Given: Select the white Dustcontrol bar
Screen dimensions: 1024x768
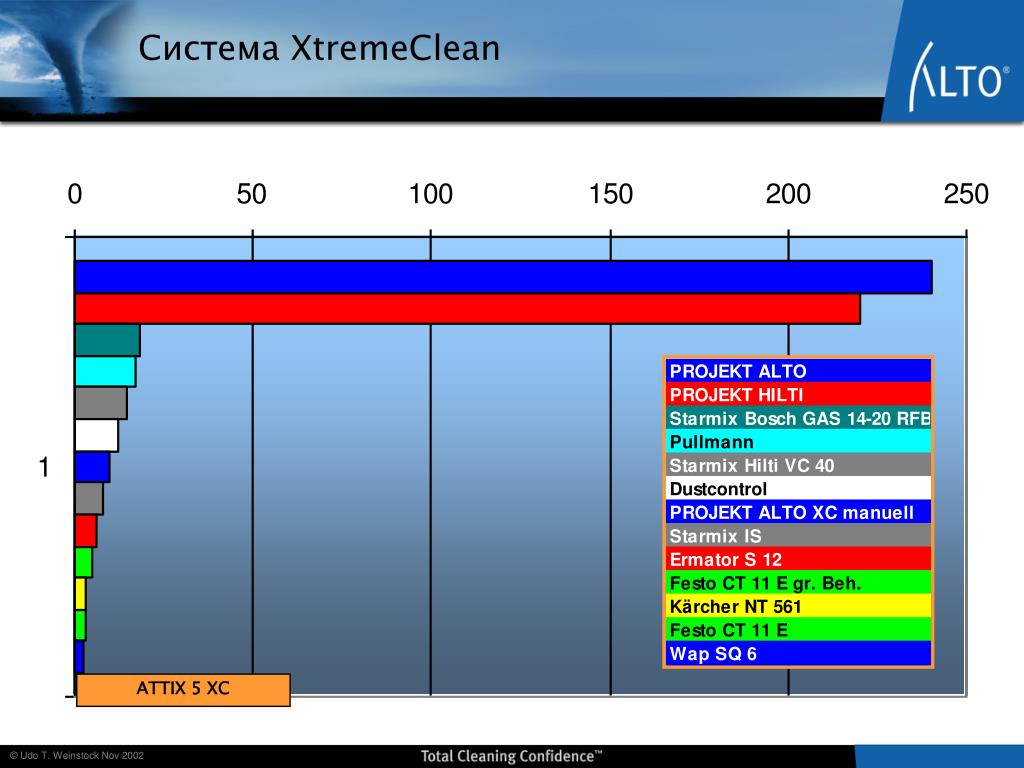Looking at the screenshot, I should [97, 435].
